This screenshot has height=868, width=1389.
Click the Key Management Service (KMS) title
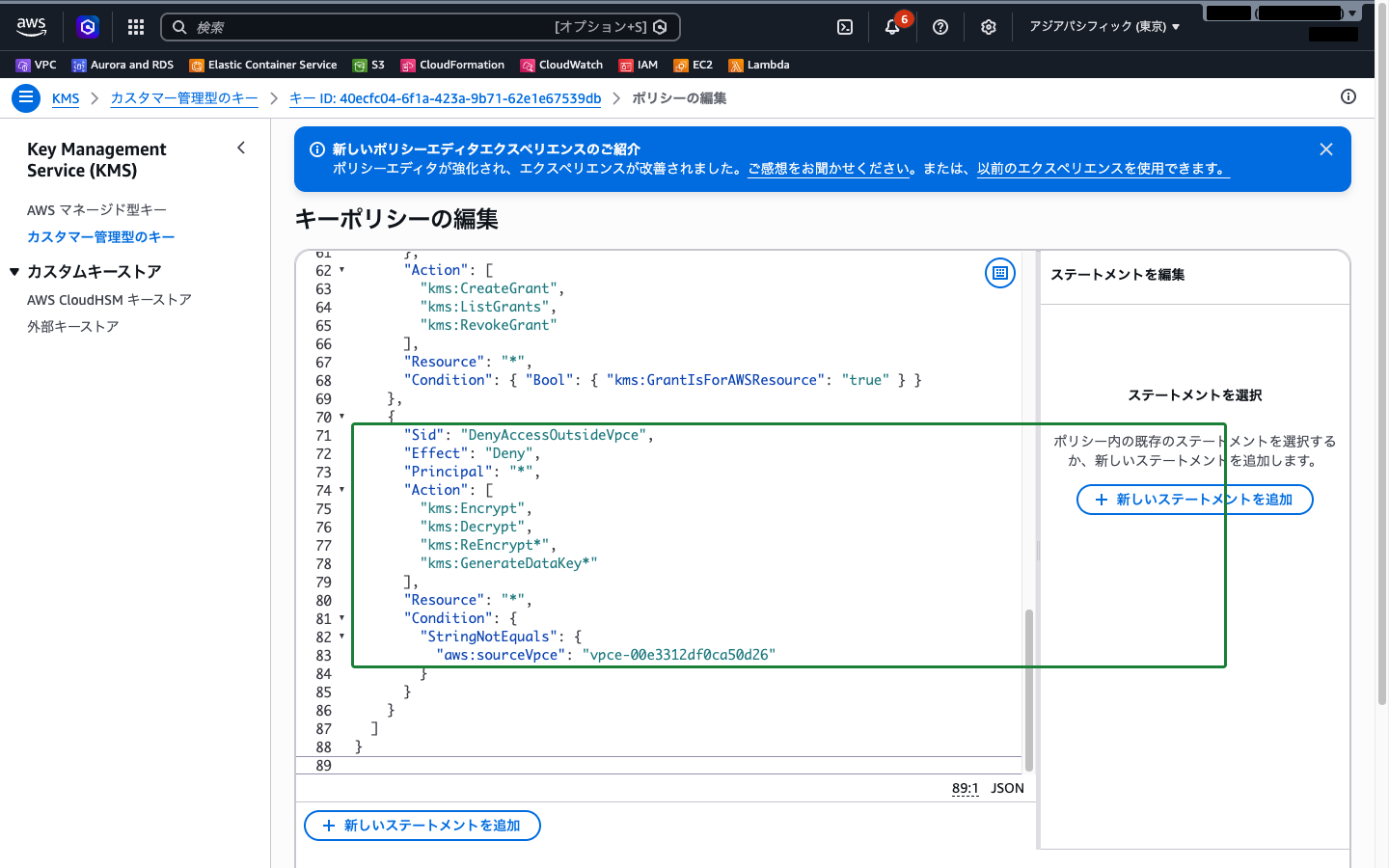pyautogui.click(x=96, y=160)
